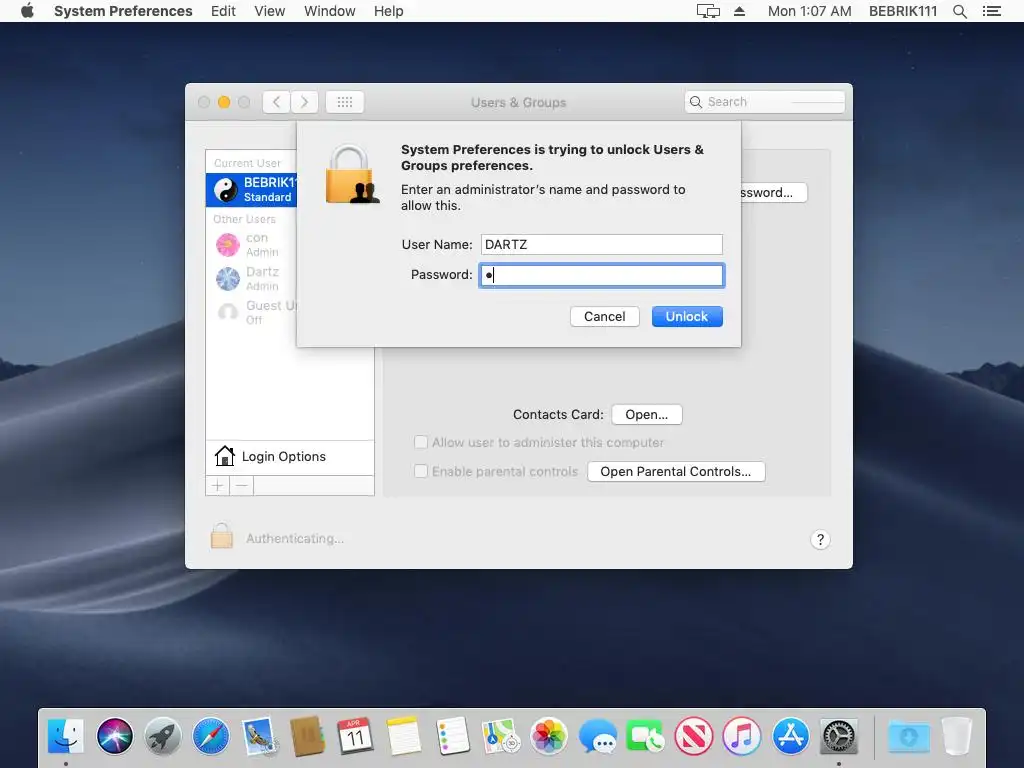Open Spotlight search magnifier icon
This screenshot has width=1024, height=768.
click(x=959, y=11)
